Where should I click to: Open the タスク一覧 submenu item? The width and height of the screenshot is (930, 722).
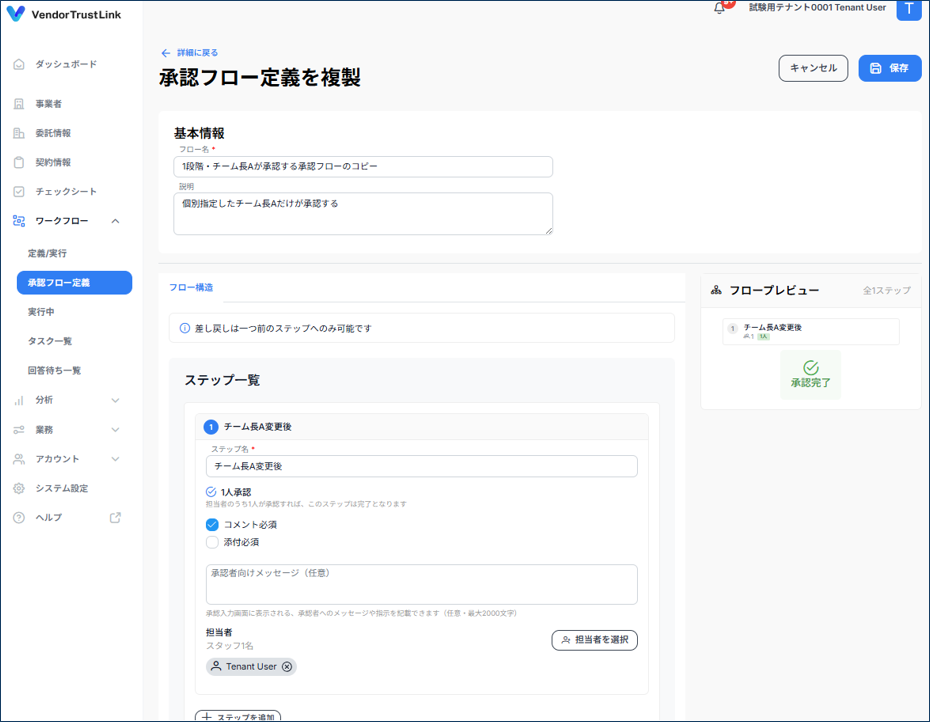pyautogui.click(x=50, y=341)
